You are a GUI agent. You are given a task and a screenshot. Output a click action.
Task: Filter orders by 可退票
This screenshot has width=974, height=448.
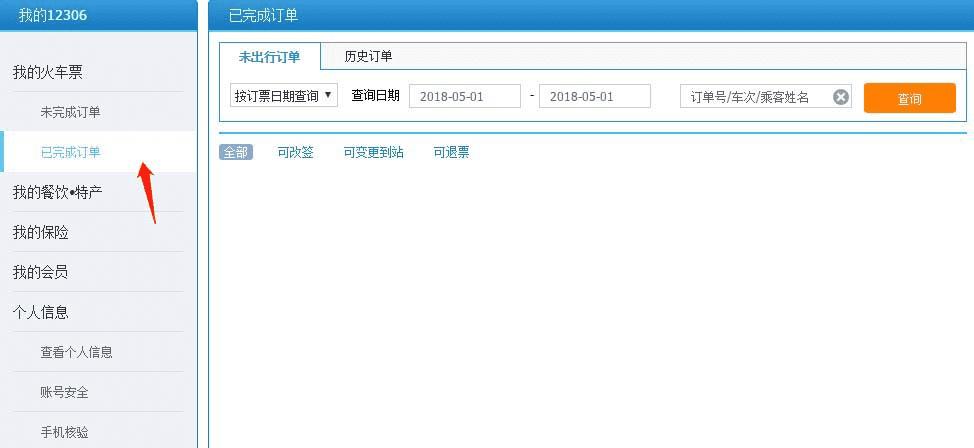coord(451,152)
